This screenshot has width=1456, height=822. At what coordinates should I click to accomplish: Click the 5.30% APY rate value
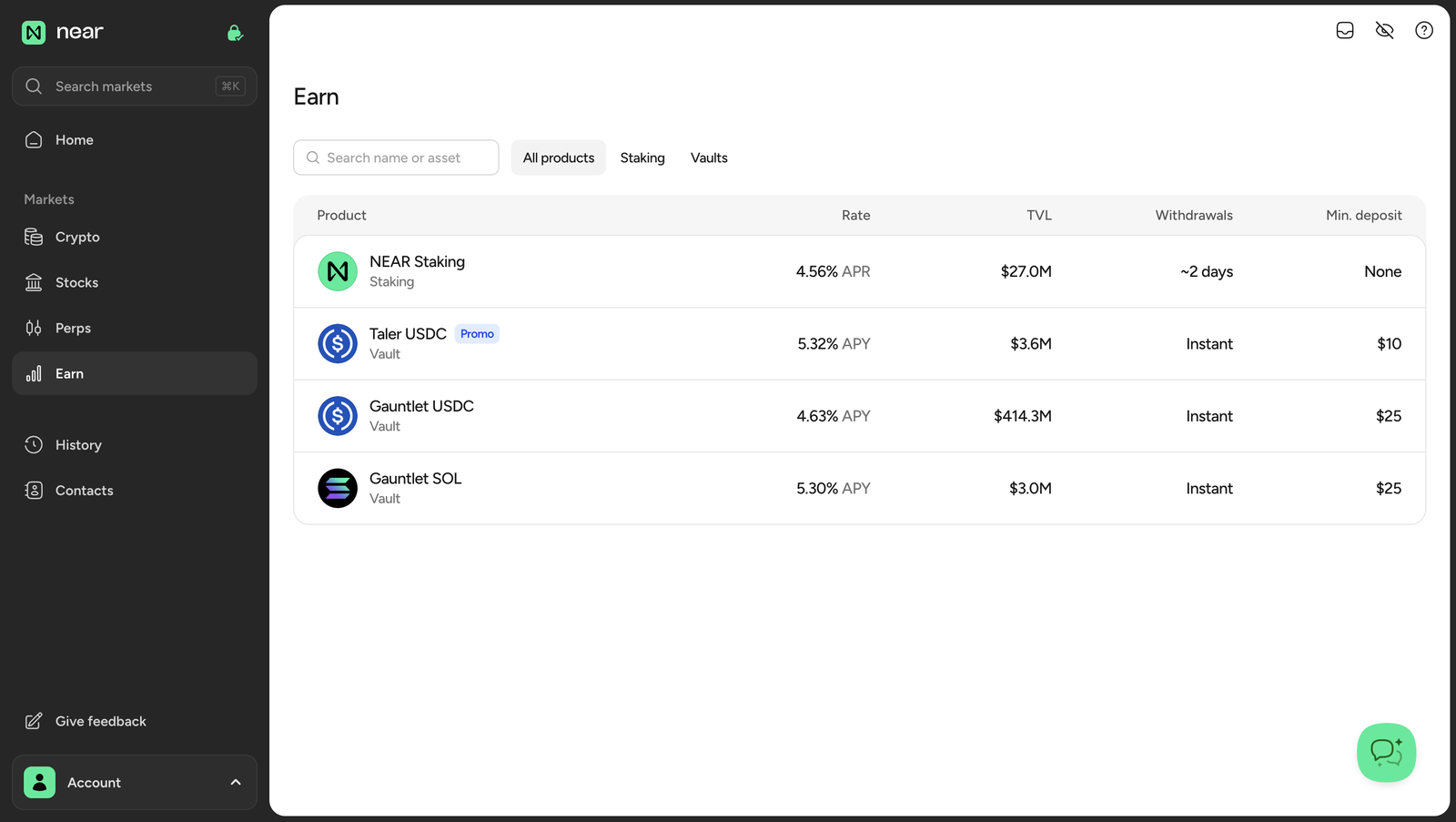coord(833,488)
